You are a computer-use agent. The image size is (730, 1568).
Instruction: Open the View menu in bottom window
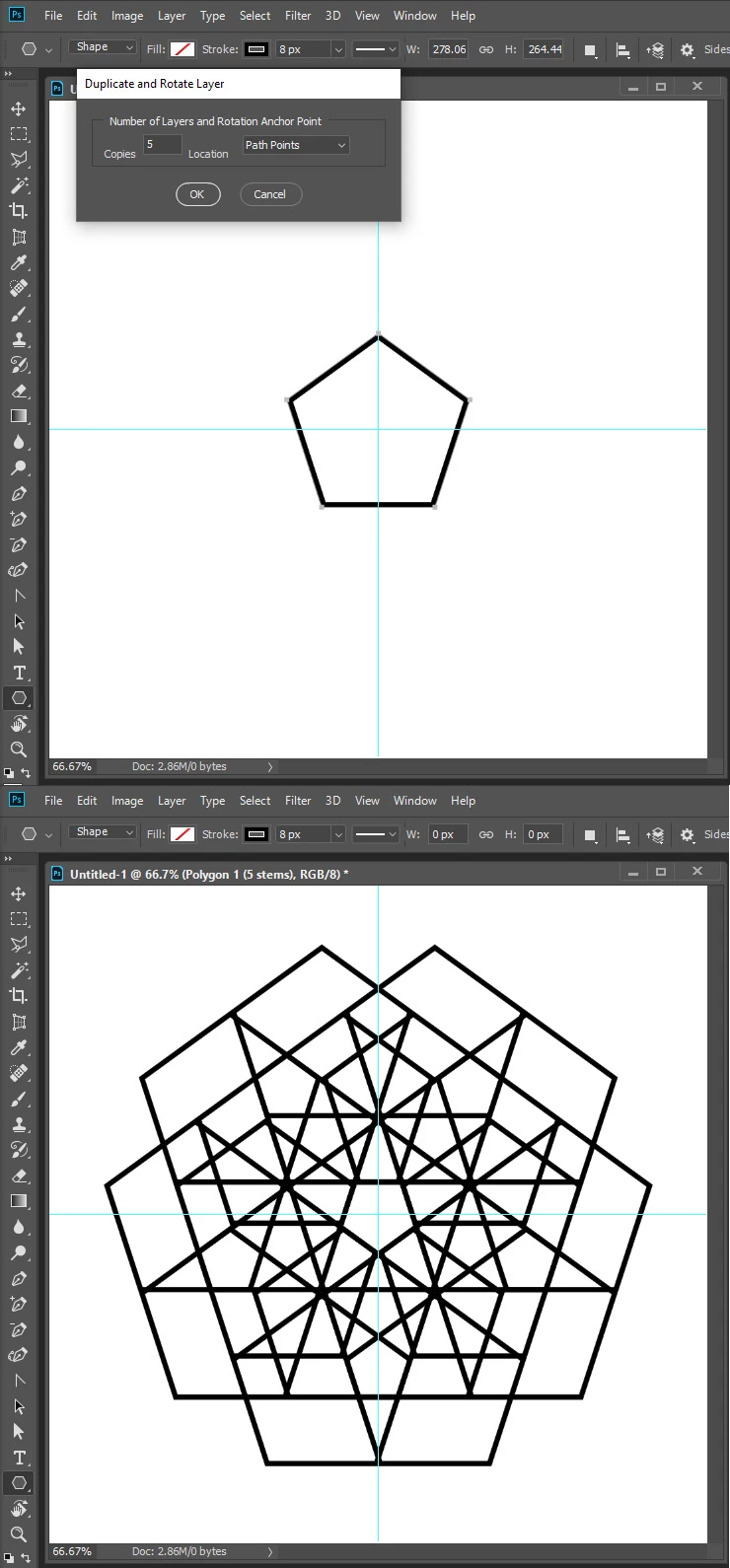pyautogui.click(x=367, y=801)
